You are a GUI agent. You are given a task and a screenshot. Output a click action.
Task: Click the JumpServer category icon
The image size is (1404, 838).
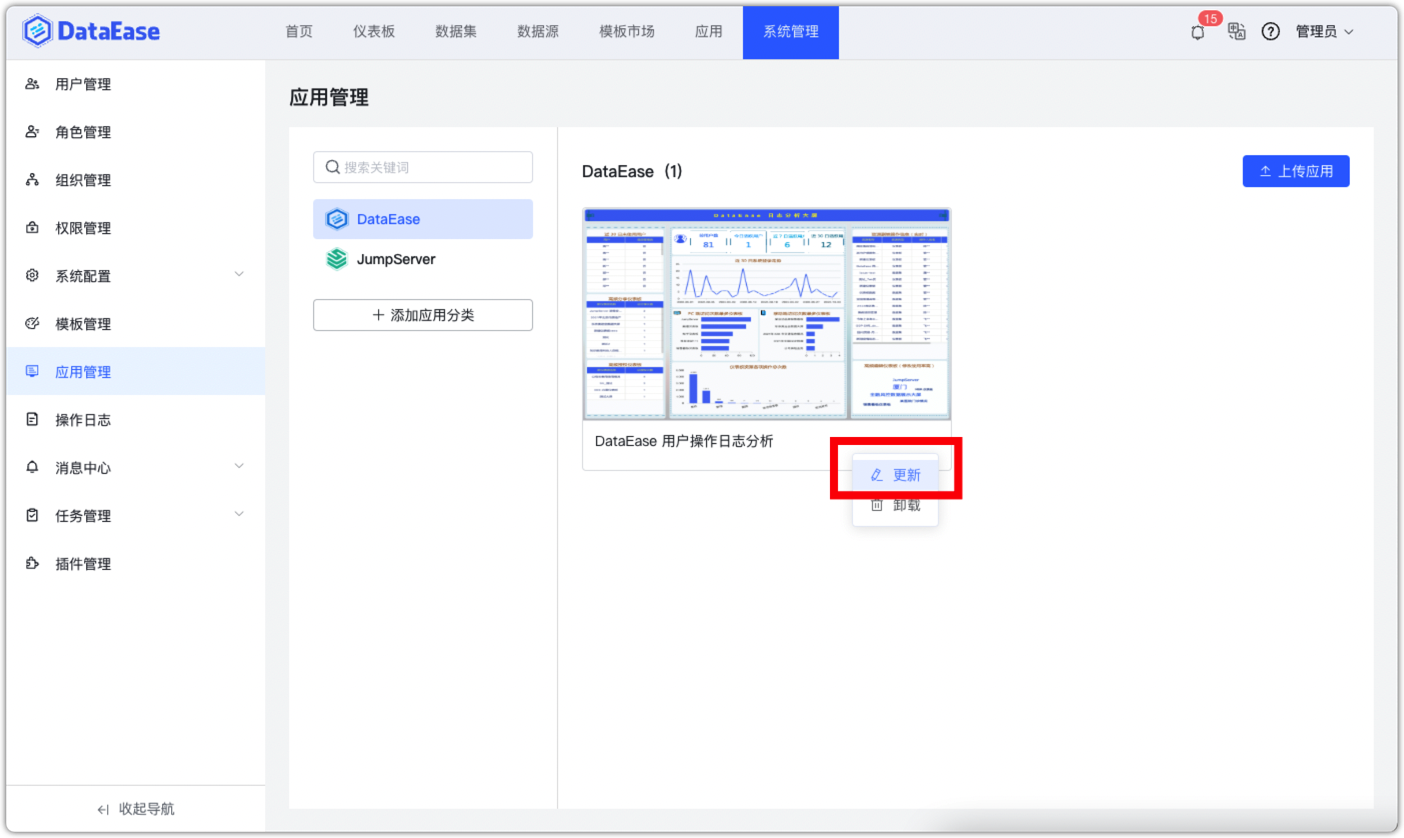coord(337,259)
